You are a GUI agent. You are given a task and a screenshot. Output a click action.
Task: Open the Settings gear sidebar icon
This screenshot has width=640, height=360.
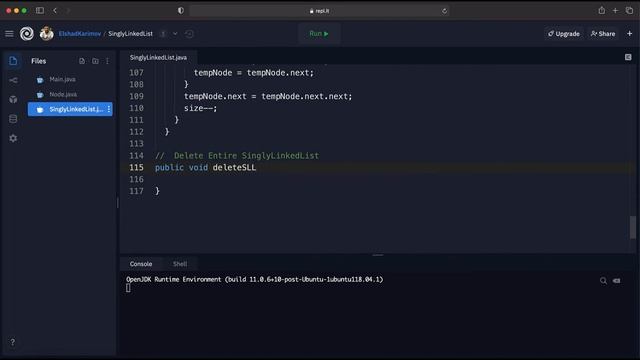[x=13, y=138]
